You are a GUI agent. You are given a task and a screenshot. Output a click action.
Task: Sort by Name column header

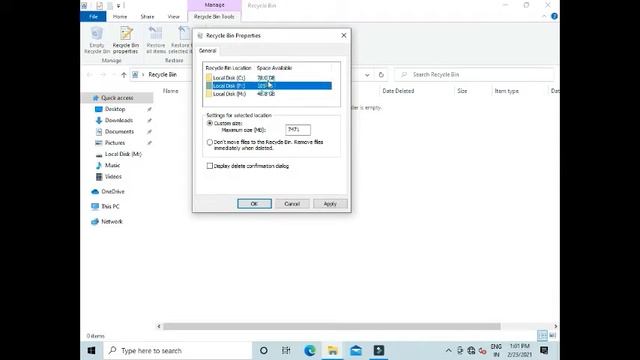[171, 91]
